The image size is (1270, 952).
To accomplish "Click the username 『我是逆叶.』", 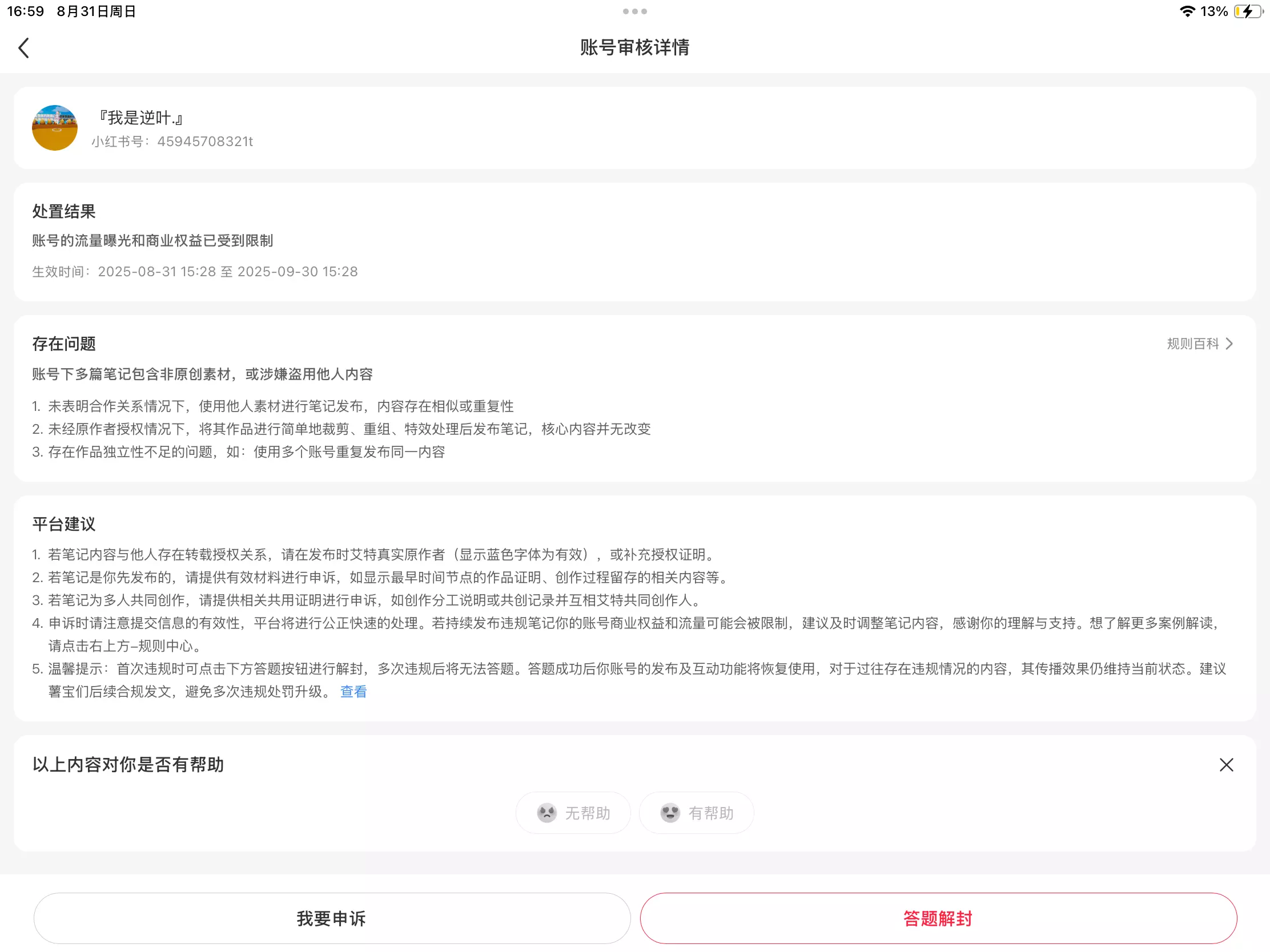I will click(140, 118).
